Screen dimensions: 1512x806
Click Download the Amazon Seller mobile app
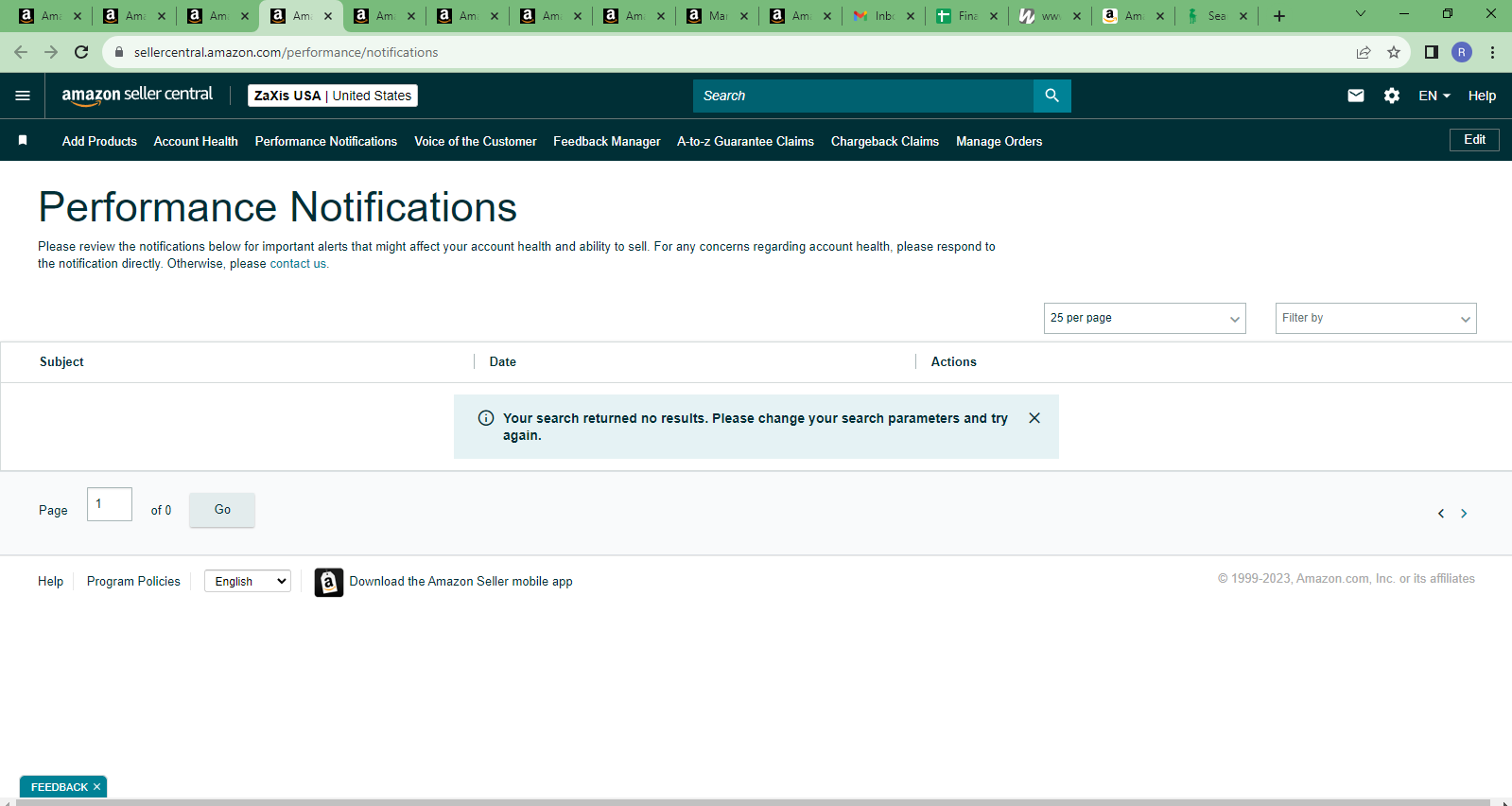[461, 582]
